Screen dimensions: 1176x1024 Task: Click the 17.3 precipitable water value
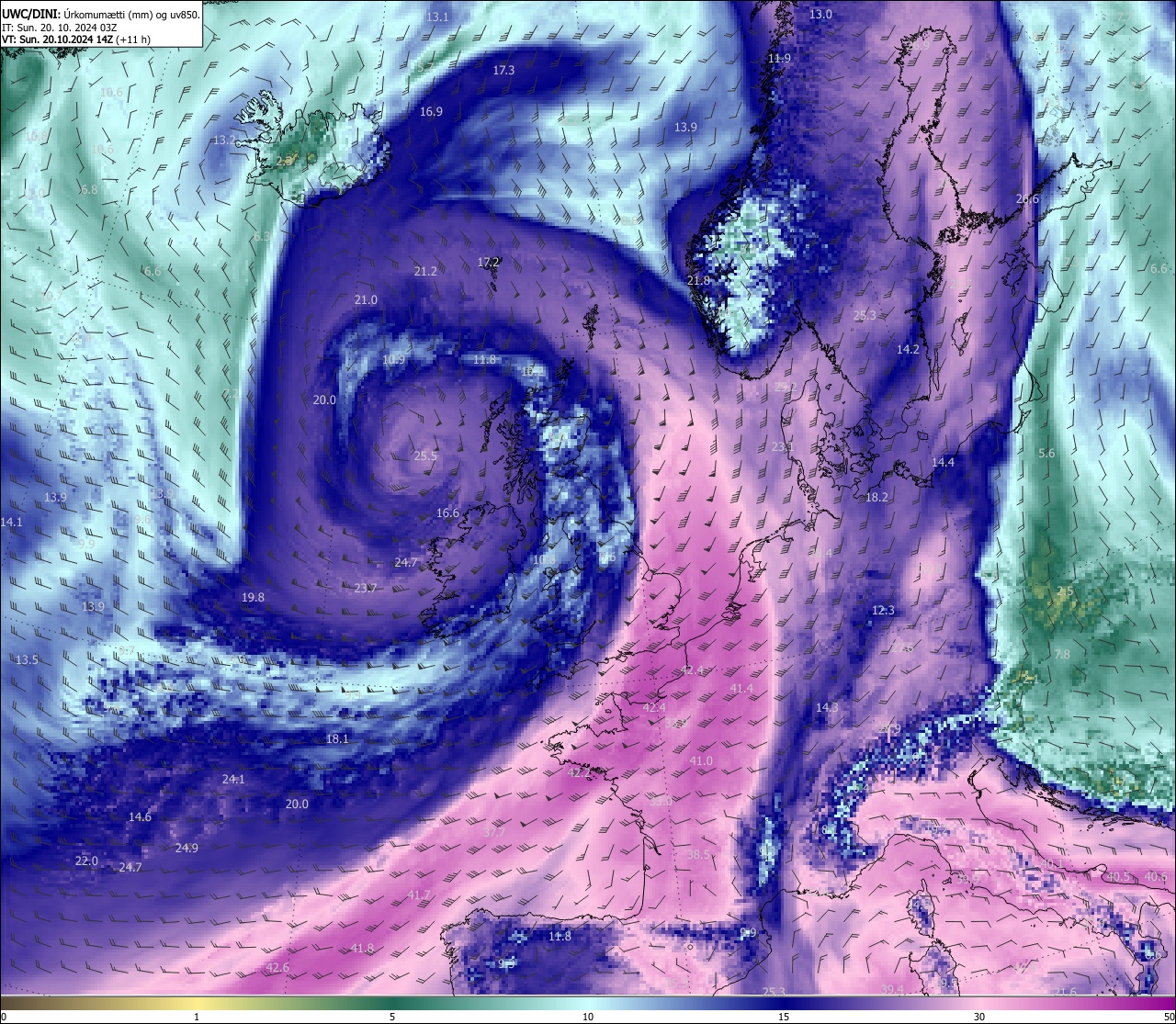click(503, 70)
